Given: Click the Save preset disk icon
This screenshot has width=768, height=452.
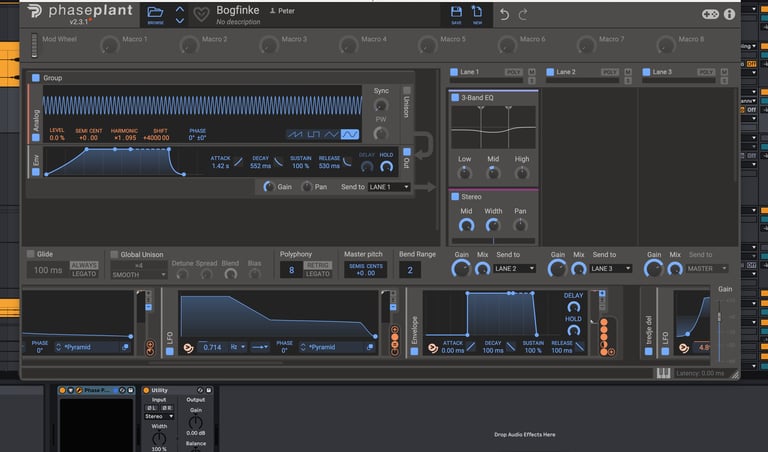Looking at the screenshot, I should click(456, 14).
